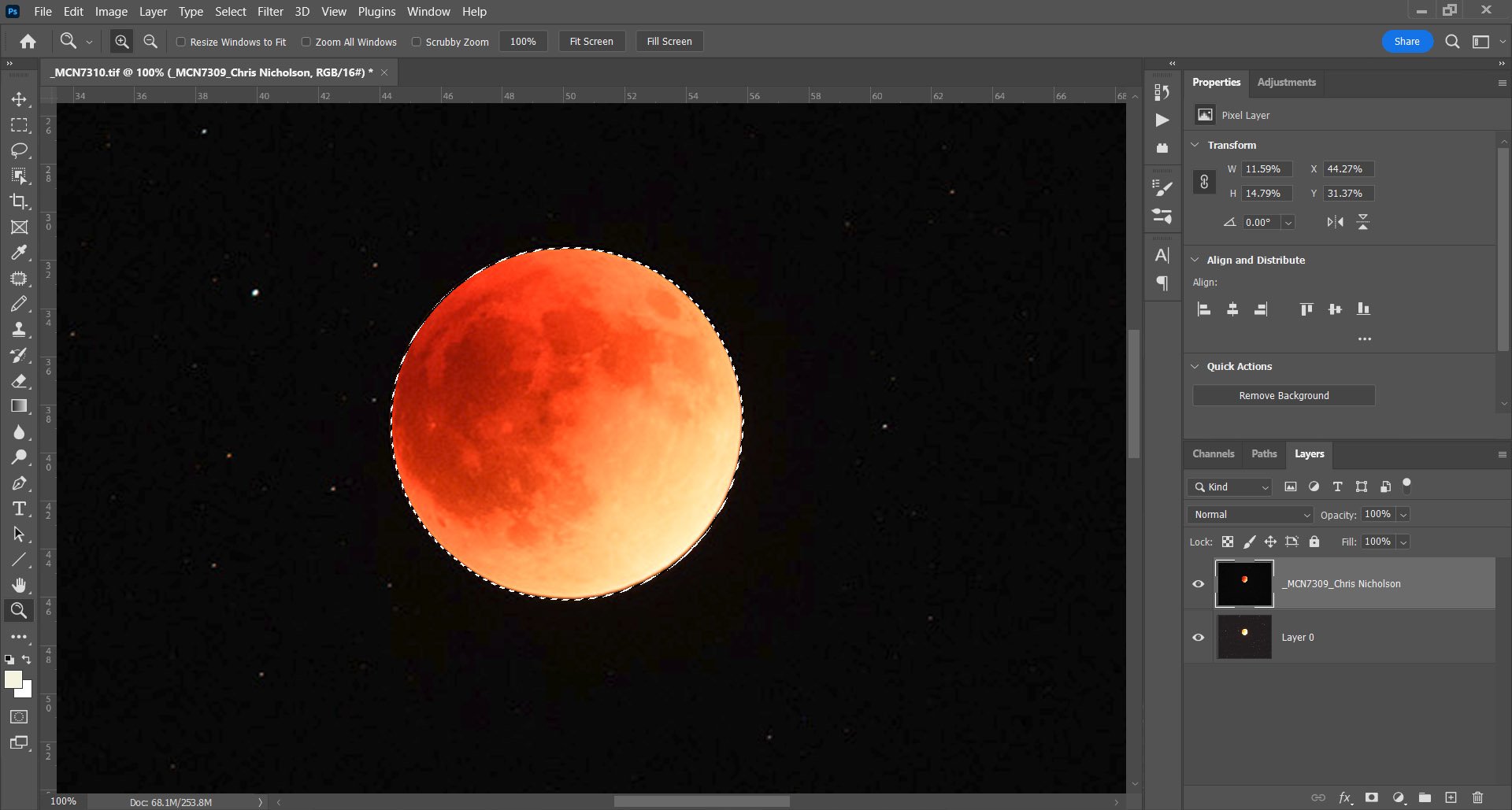Select the History Brush tool
Screen dimensions: 1512x810
pos(19,355)
